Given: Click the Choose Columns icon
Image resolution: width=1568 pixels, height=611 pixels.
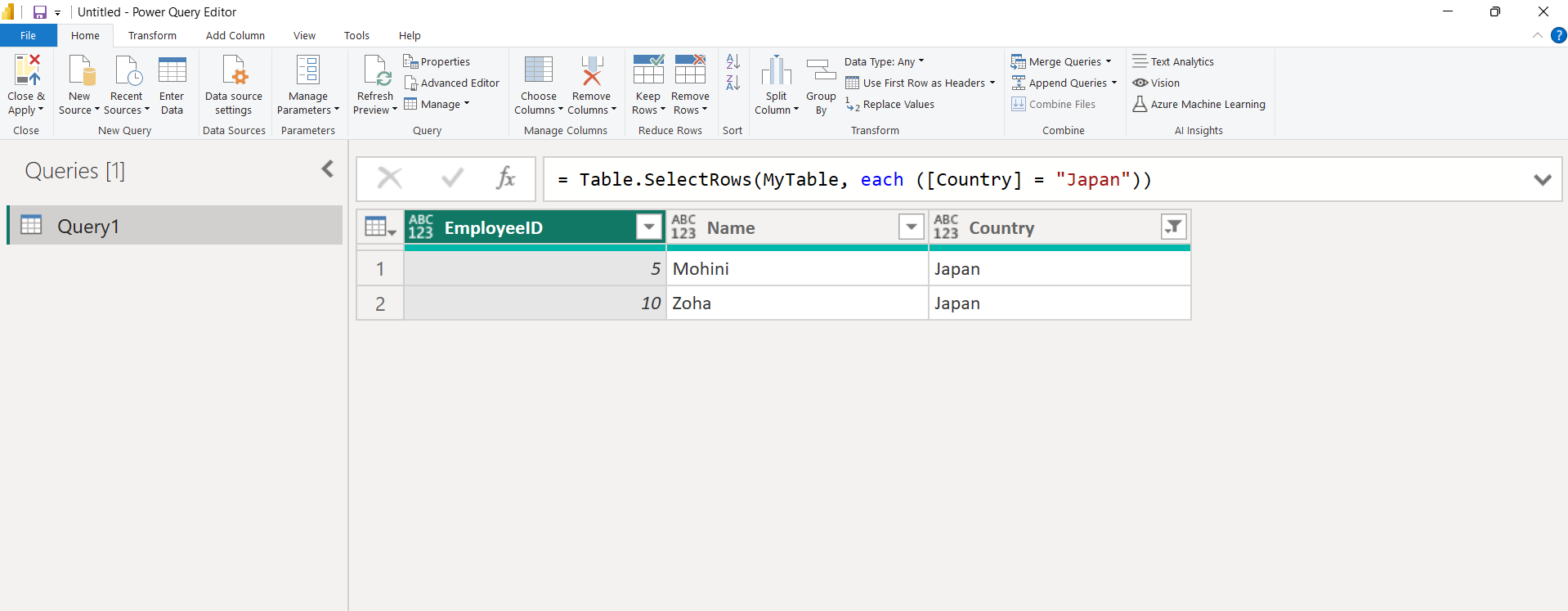Looking at the screenshot, I should click(x=538, y=71).
